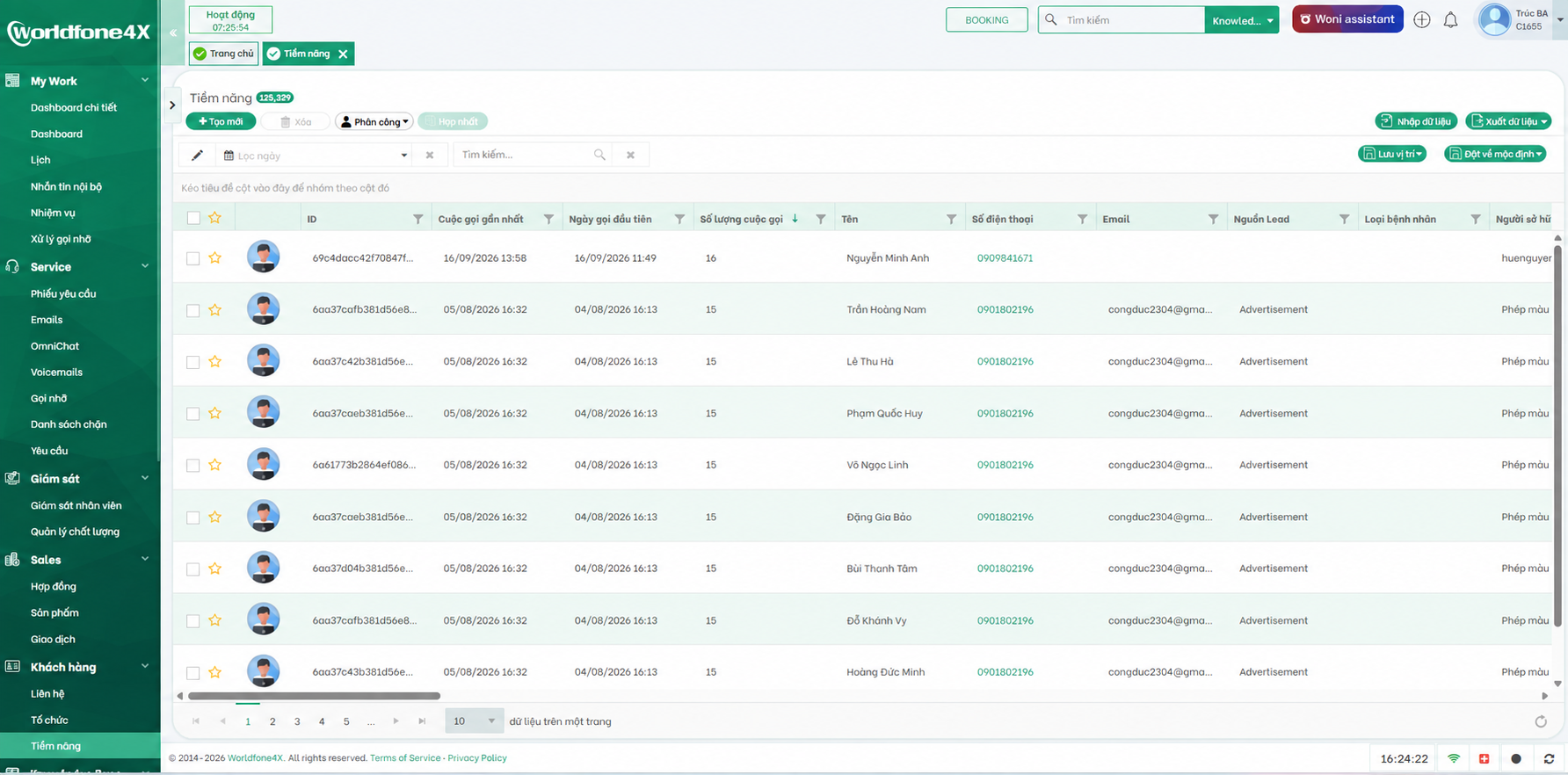The image size is (1568, 775).
Task: Go to the next page arrow
Action: [x=396, y=721]
